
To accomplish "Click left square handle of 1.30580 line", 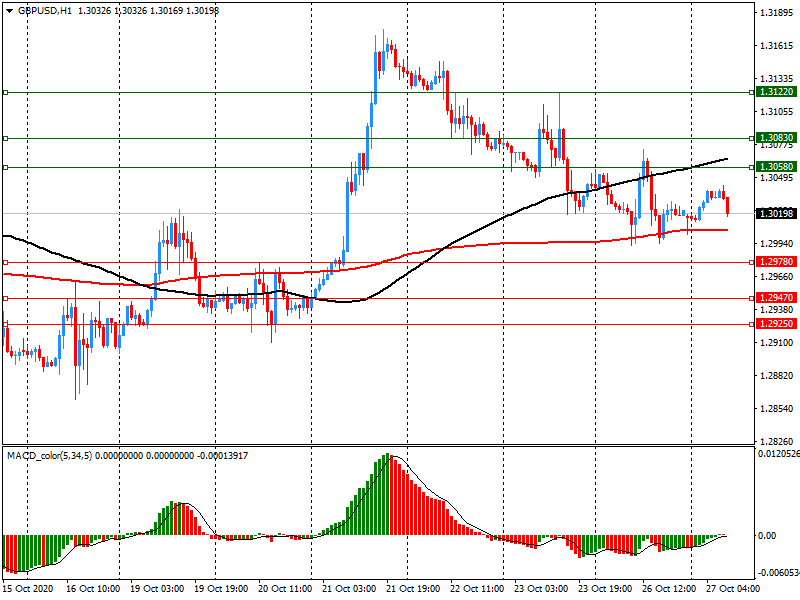I will (x=6, y=167).
